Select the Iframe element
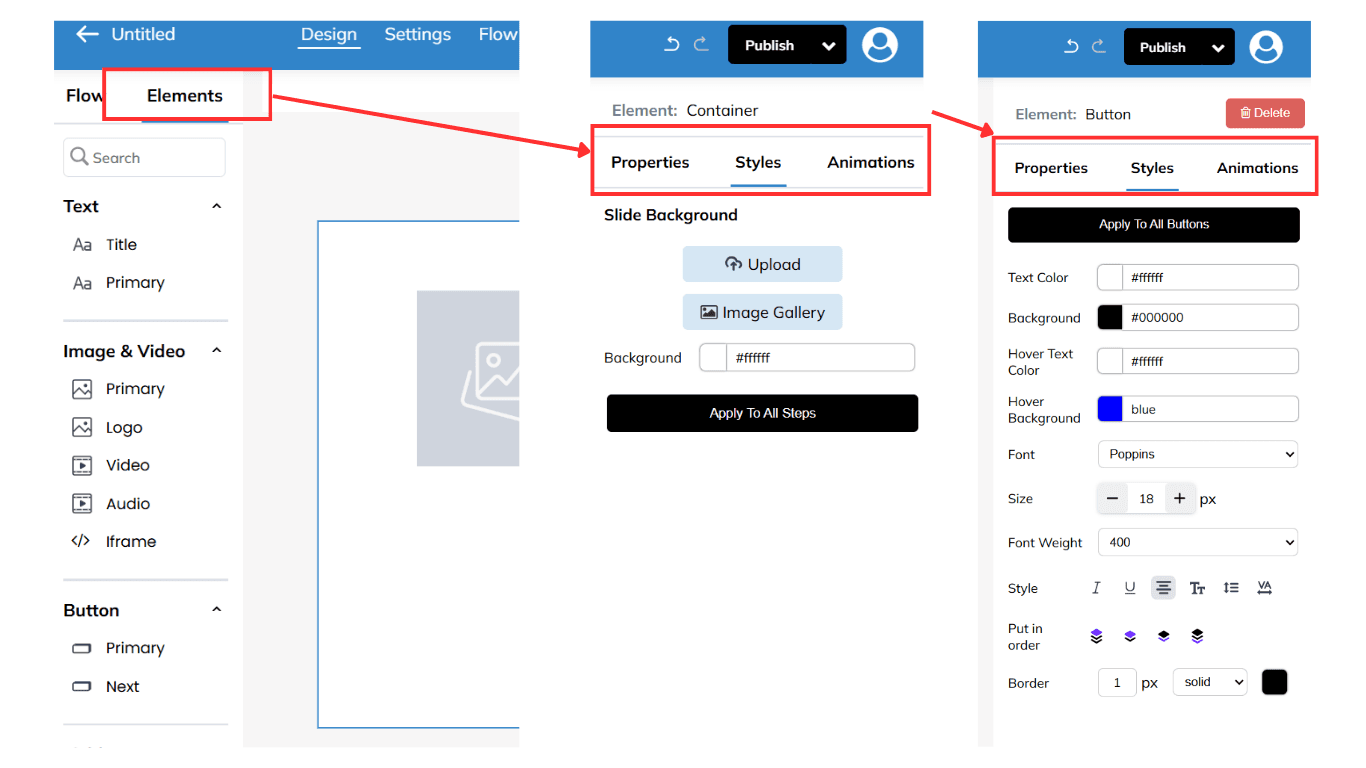Image resolution: width=1366 pixels, height=768 pixels. pyautogui.click(x=130, y=541)
